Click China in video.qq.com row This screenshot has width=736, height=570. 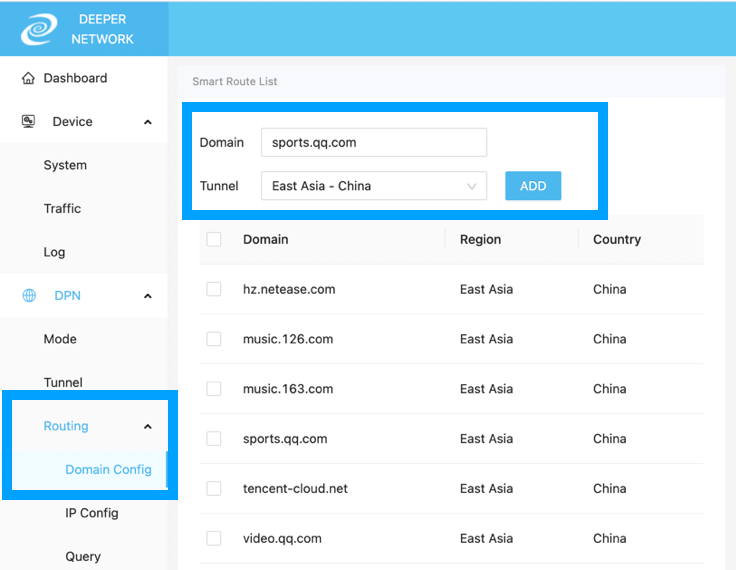pyautogui.click(x=609, y=538)
